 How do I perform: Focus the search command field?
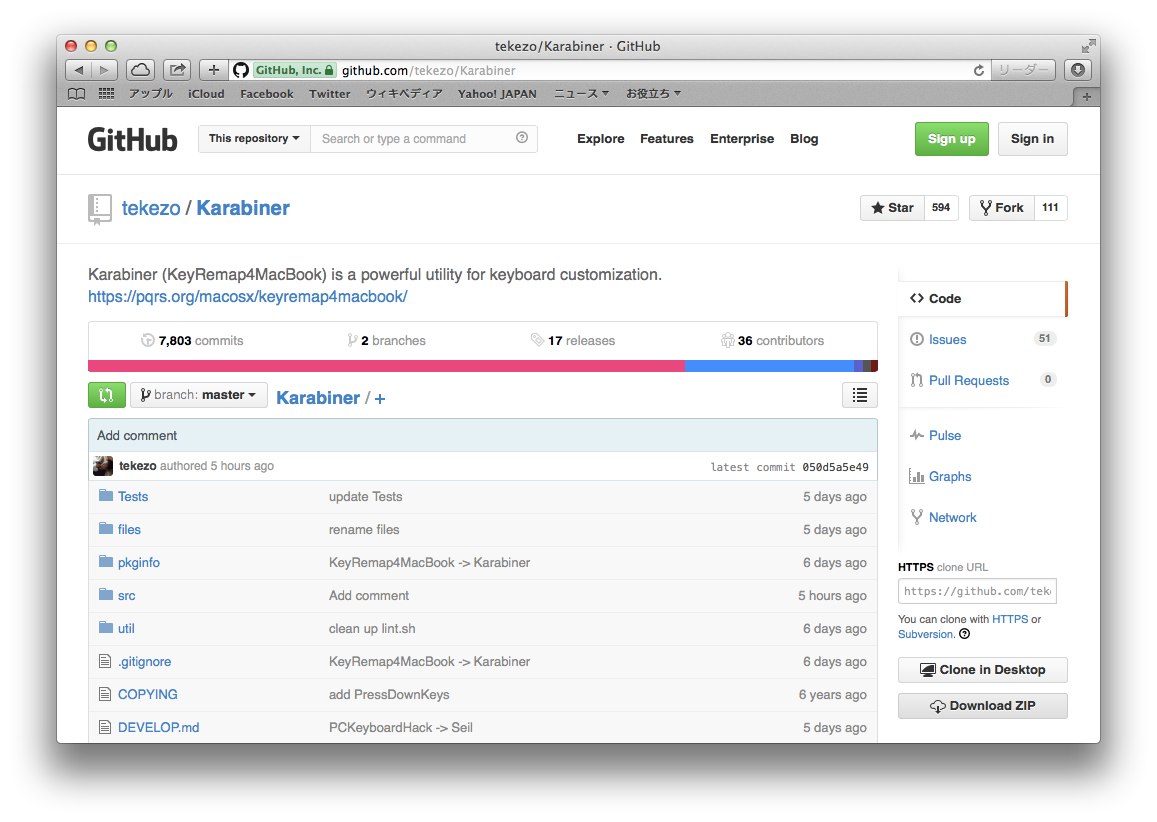coord(424,139)
